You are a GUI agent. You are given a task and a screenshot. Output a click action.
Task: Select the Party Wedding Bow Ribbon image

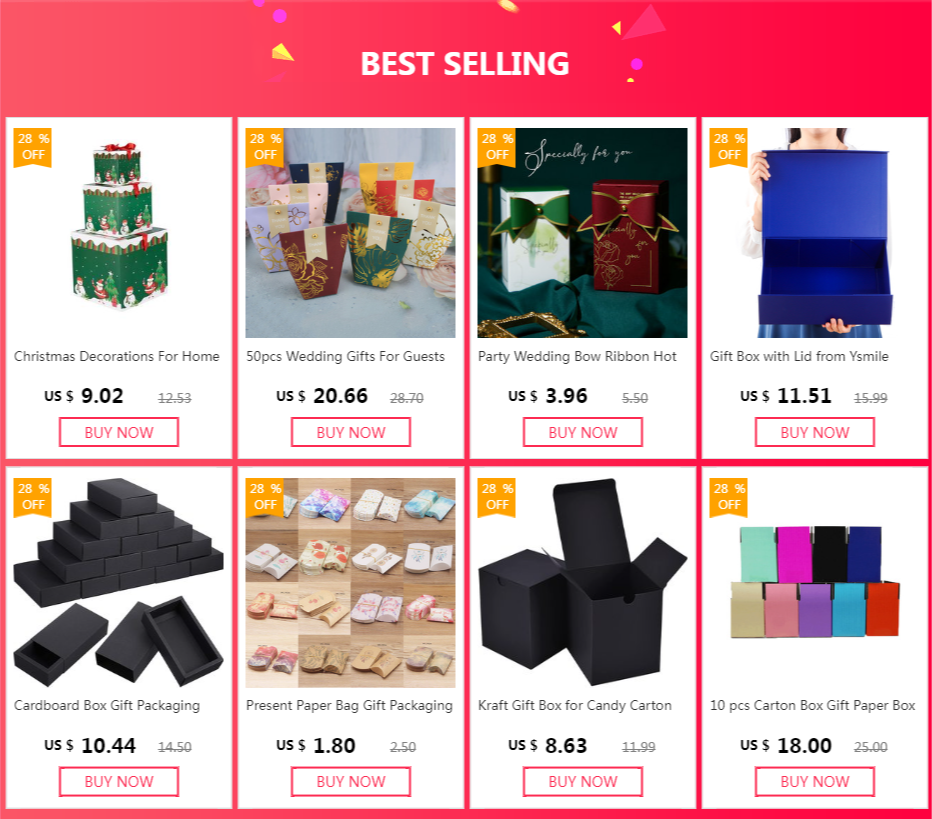(x=582, y=232)
